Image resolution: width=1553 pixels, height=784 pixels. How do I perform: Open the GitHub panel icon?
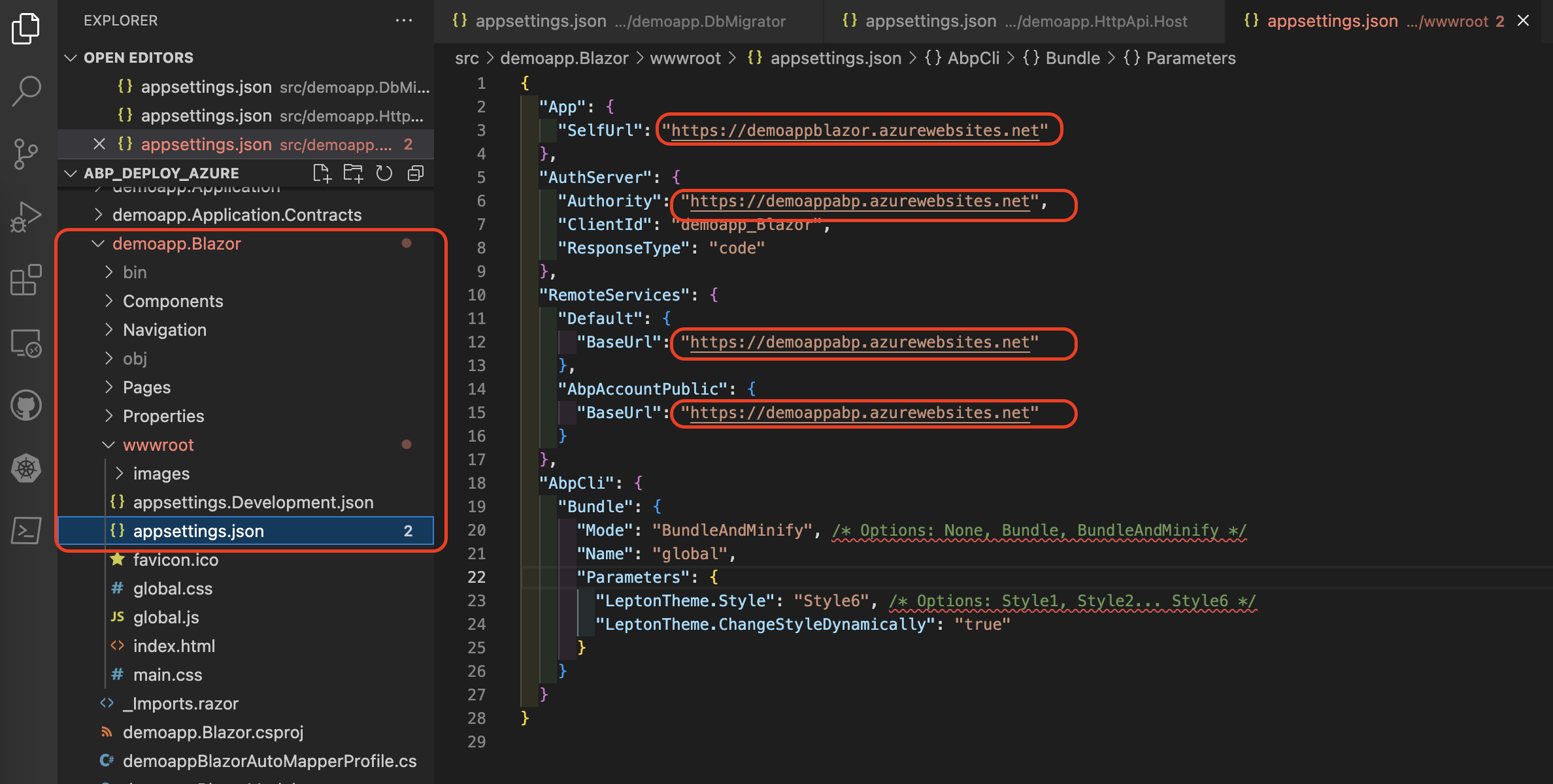click(x=26, y=406)
